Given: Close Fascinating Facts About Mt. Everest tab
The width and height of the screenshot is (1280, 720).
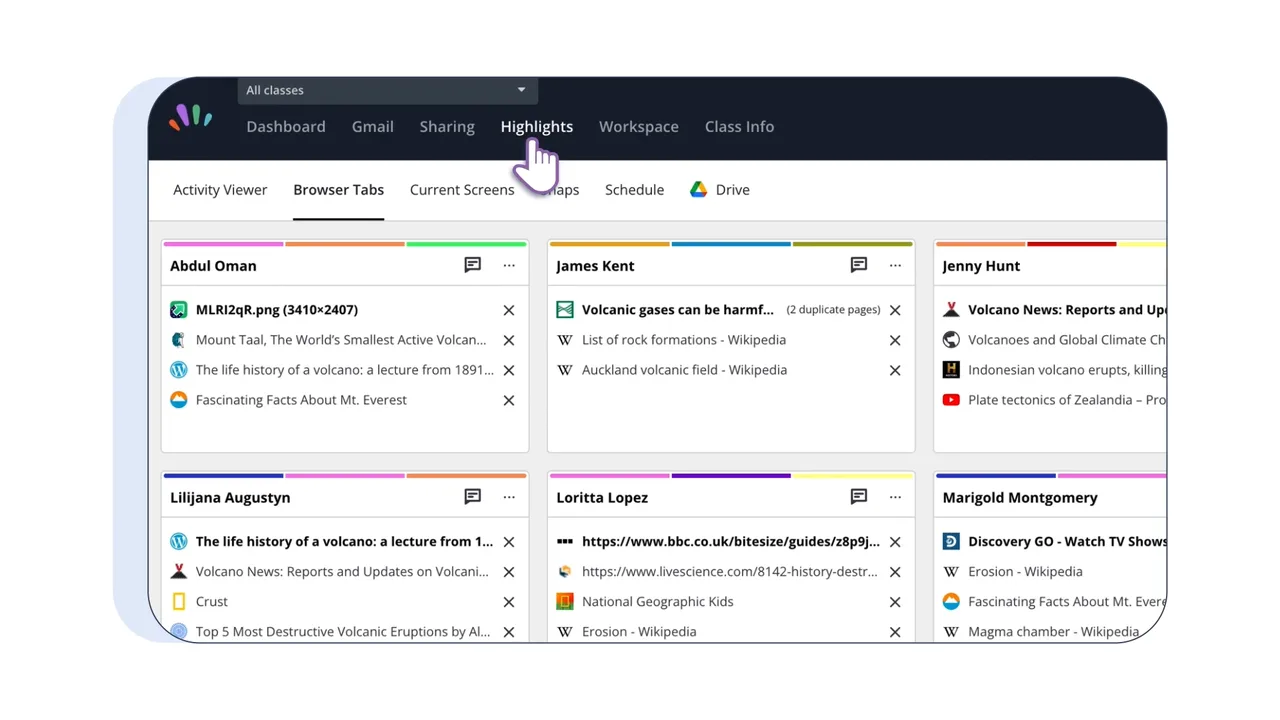Looking at the screenshot, I should [x=509, y=400].
